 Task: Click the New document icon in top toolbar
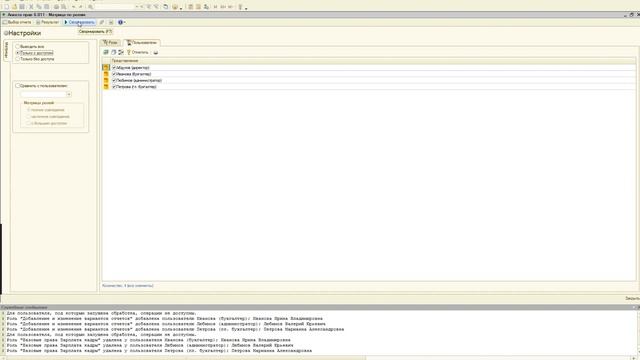coord(7,7)
